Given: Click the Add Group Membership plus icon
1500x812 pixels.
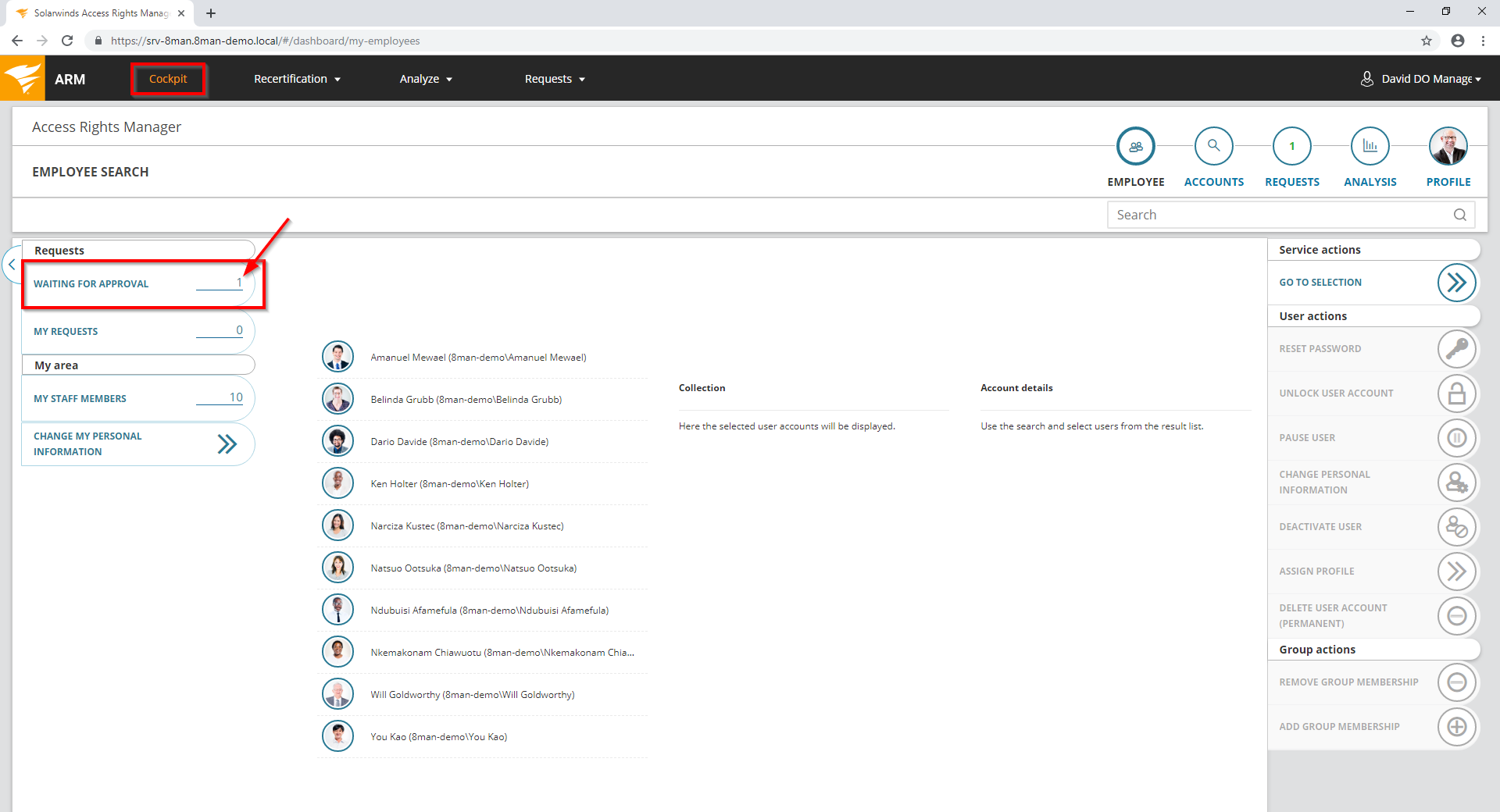Looking at the screenshot, I should pyautogui.click(x=1456, y=727).
